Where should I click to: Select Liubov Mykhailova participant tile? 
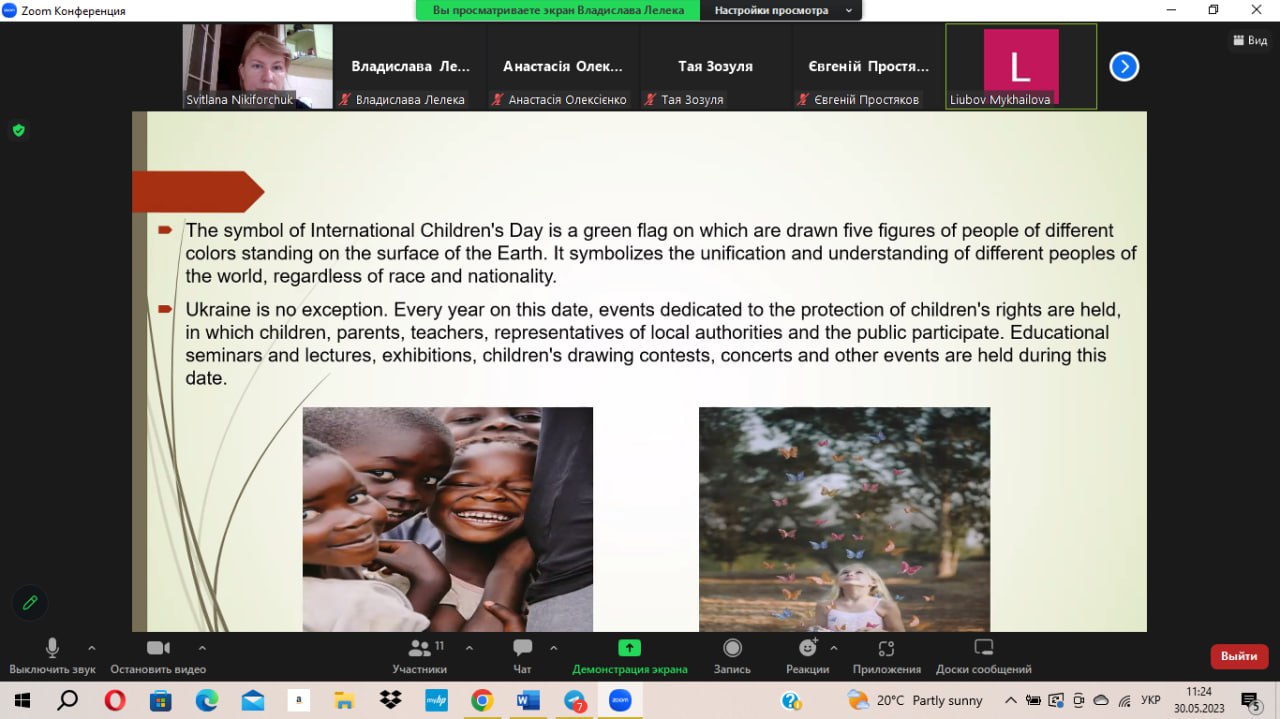(1021, 66)
